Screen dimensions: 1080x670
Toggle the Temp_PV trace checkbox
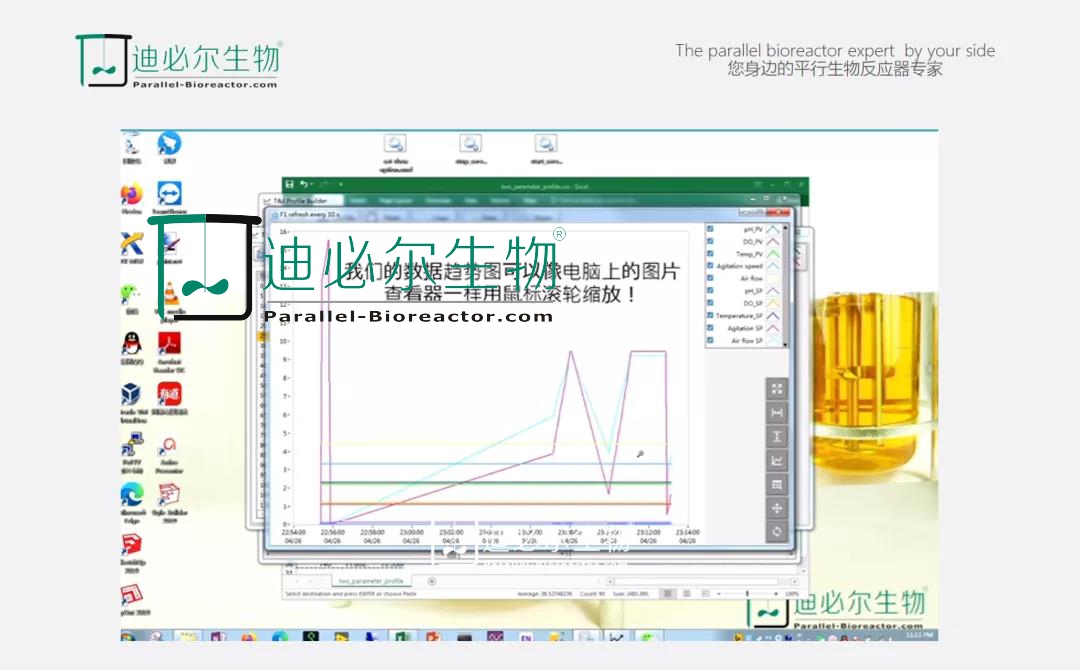[710, 253]
